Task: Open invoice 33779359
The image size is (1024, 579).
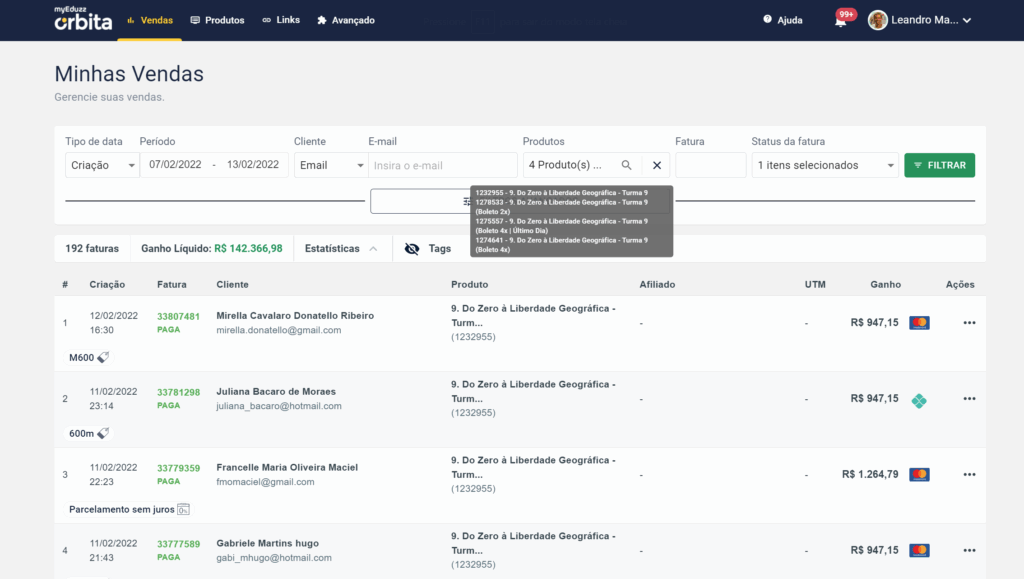Action: (178, 468)
